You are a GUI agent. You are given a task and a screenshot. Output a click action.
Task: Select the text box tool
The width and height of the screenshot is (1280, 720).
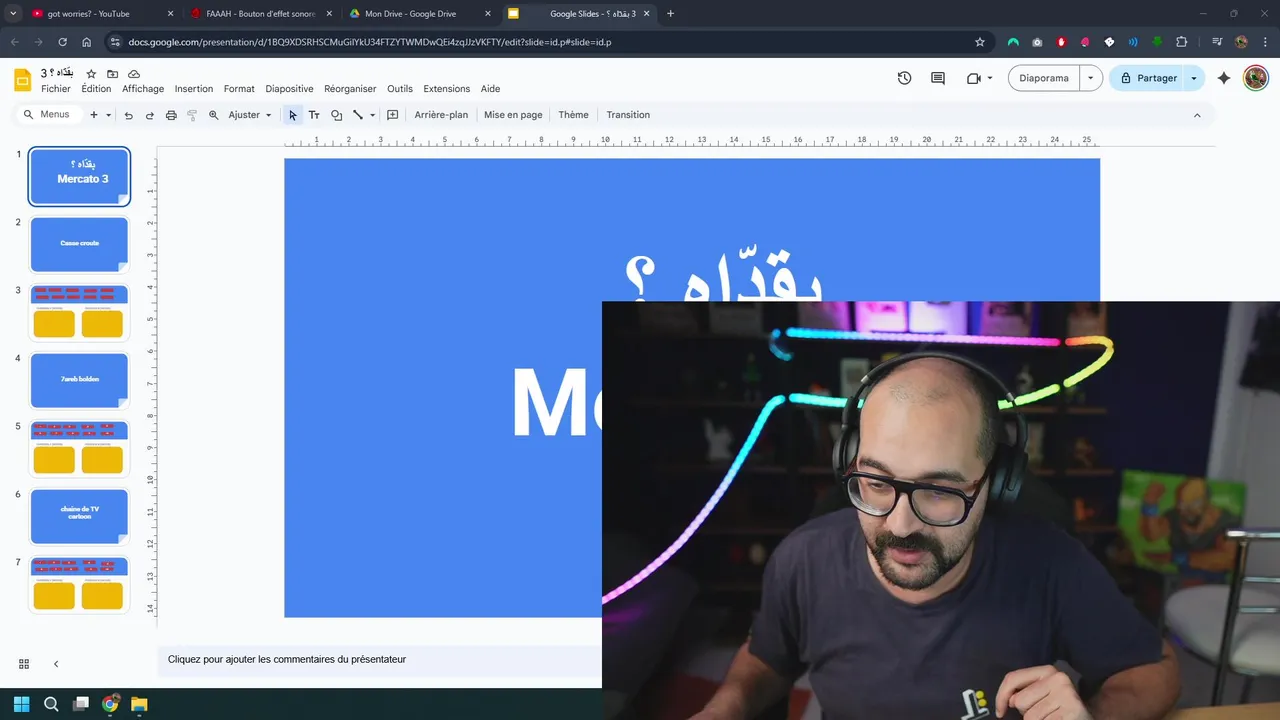tap(314, 115)
